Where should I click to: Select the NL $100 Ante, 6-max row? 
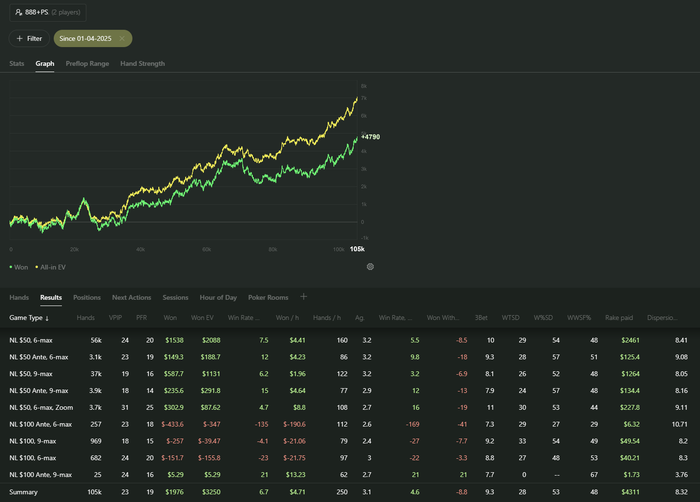tap(40, 423)
